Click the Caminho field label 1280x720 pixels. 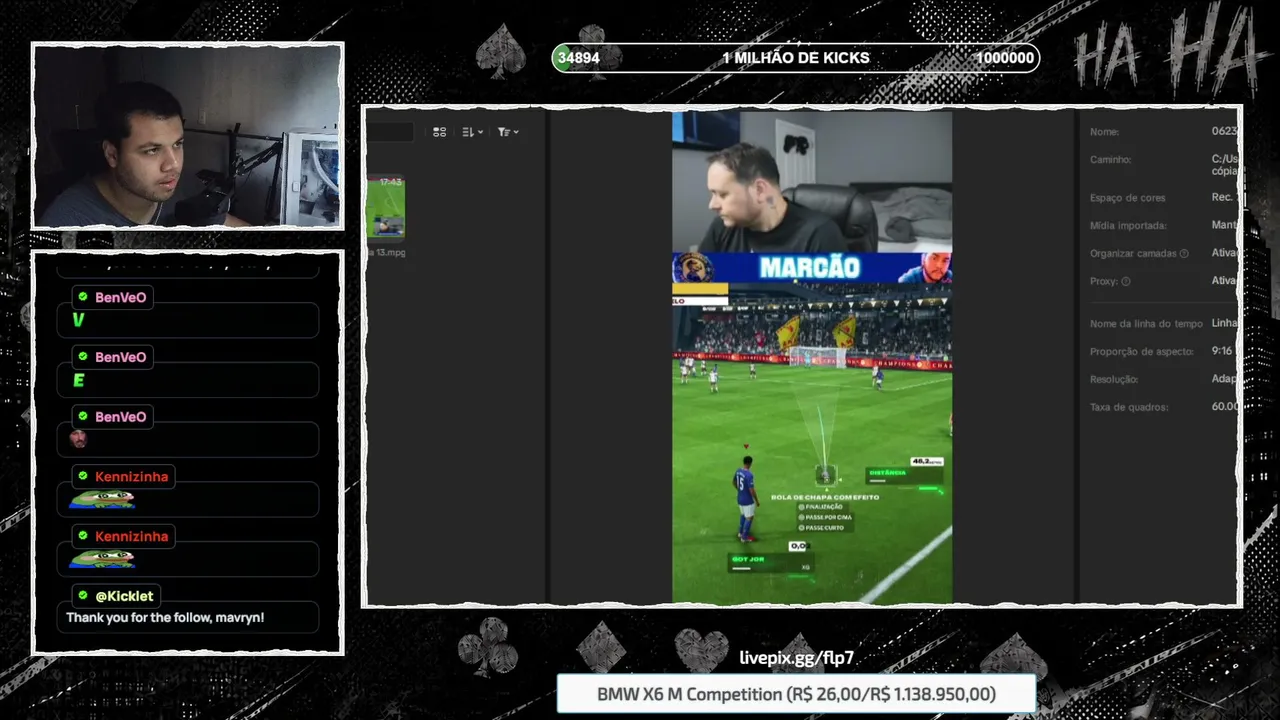(1110, 160)
